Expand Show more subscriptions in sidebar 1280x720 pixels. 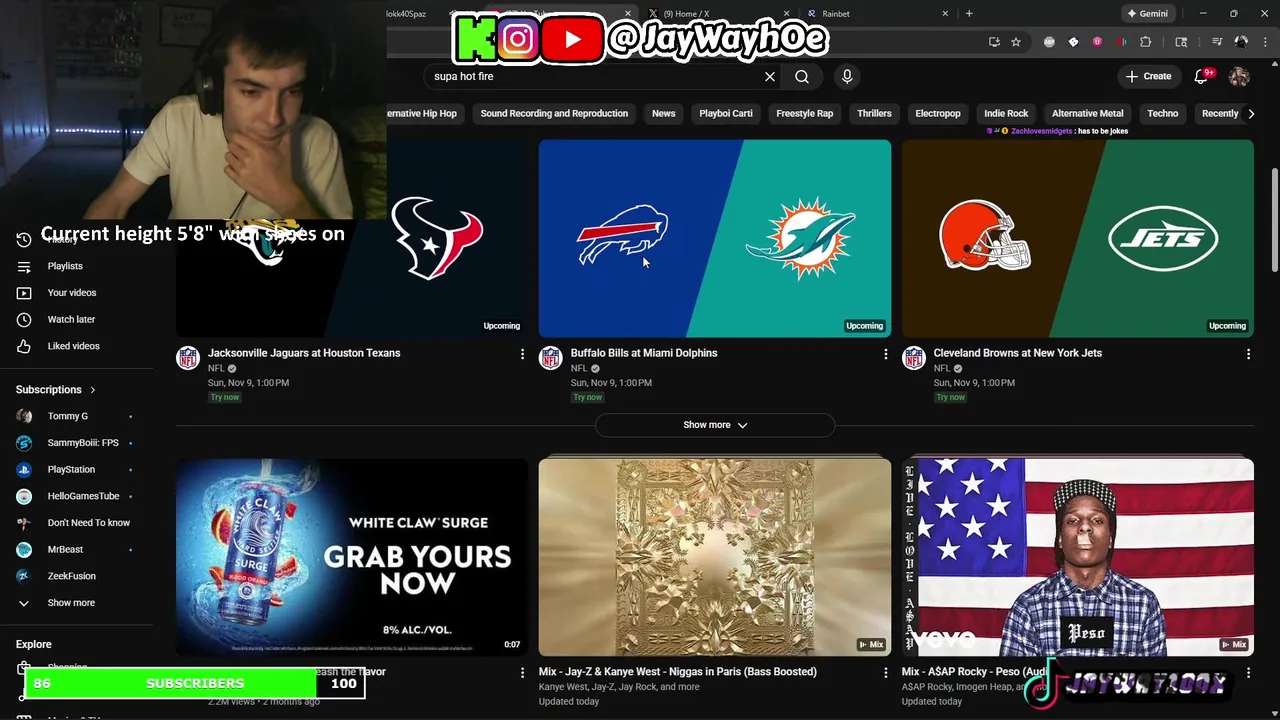(x=71, y=603)
